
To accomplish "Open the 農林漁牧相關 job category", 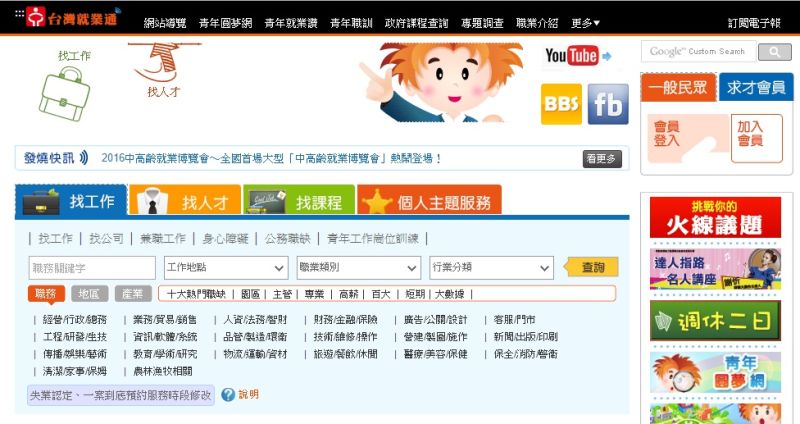I will 163,371.
